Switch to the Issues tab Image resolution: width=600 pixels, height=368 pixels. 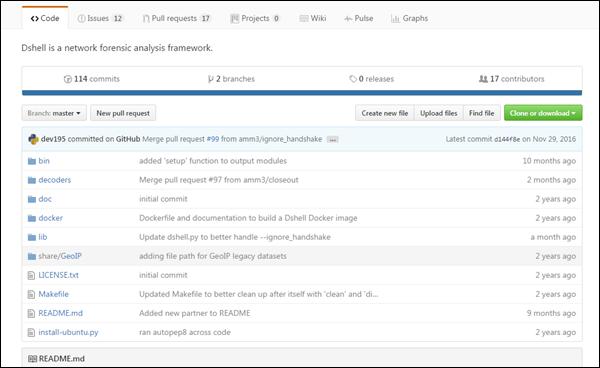(99, 18)
